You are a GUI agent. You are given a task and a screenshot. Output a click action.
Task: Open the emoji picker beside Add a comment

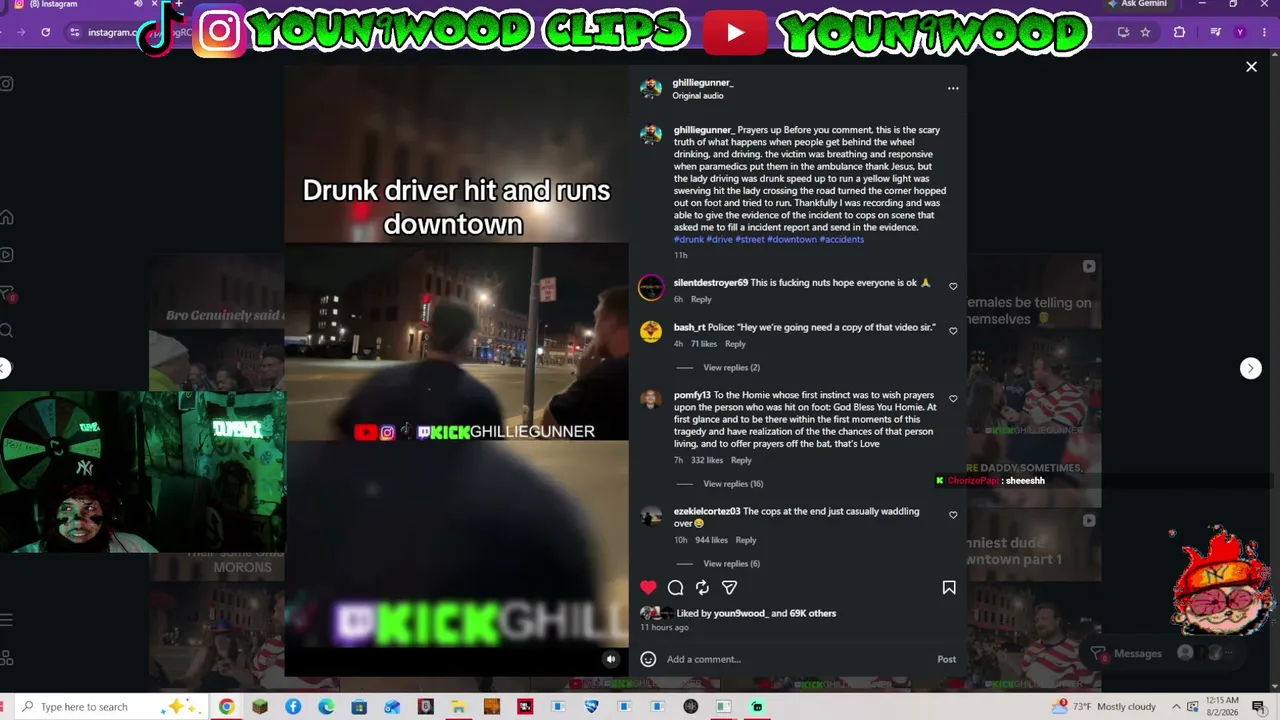[648, 659]
